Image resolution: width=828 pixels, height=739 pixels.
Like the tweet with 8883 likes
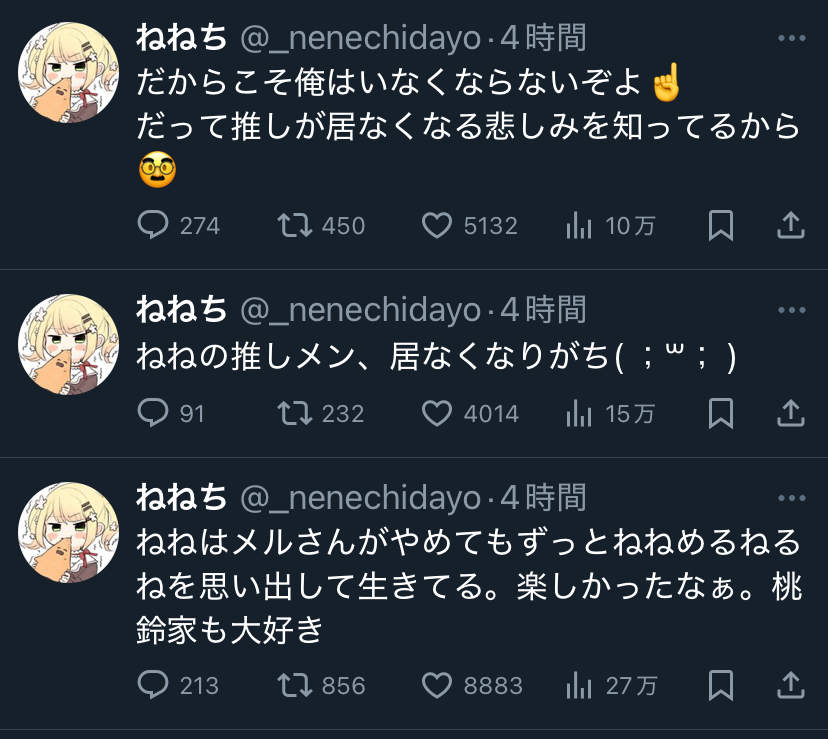click(437, 685)
